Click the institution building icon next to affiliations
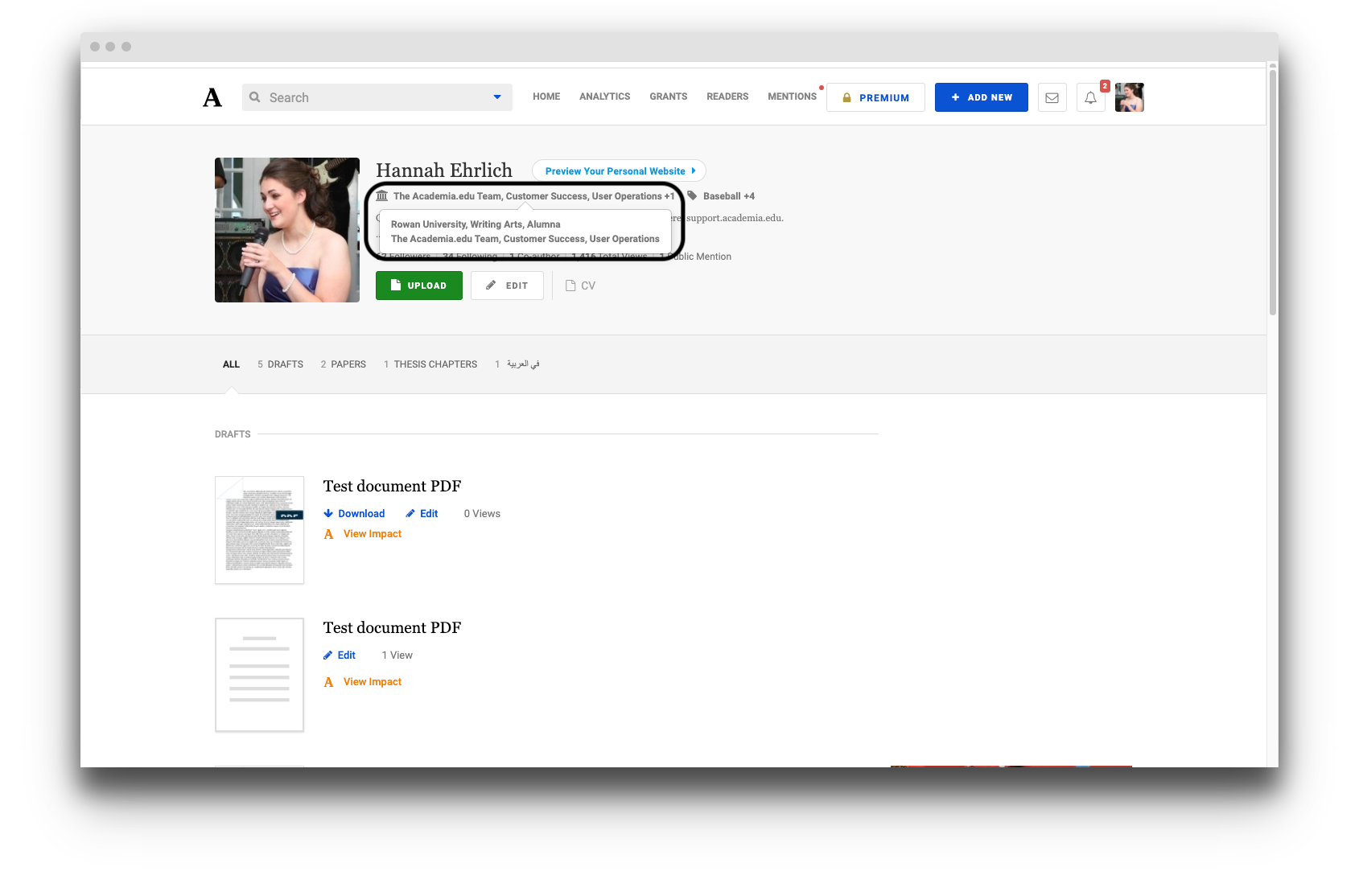Image resolution: width=1359 pixels, height=896 pixels. click(x=382, y=195)
